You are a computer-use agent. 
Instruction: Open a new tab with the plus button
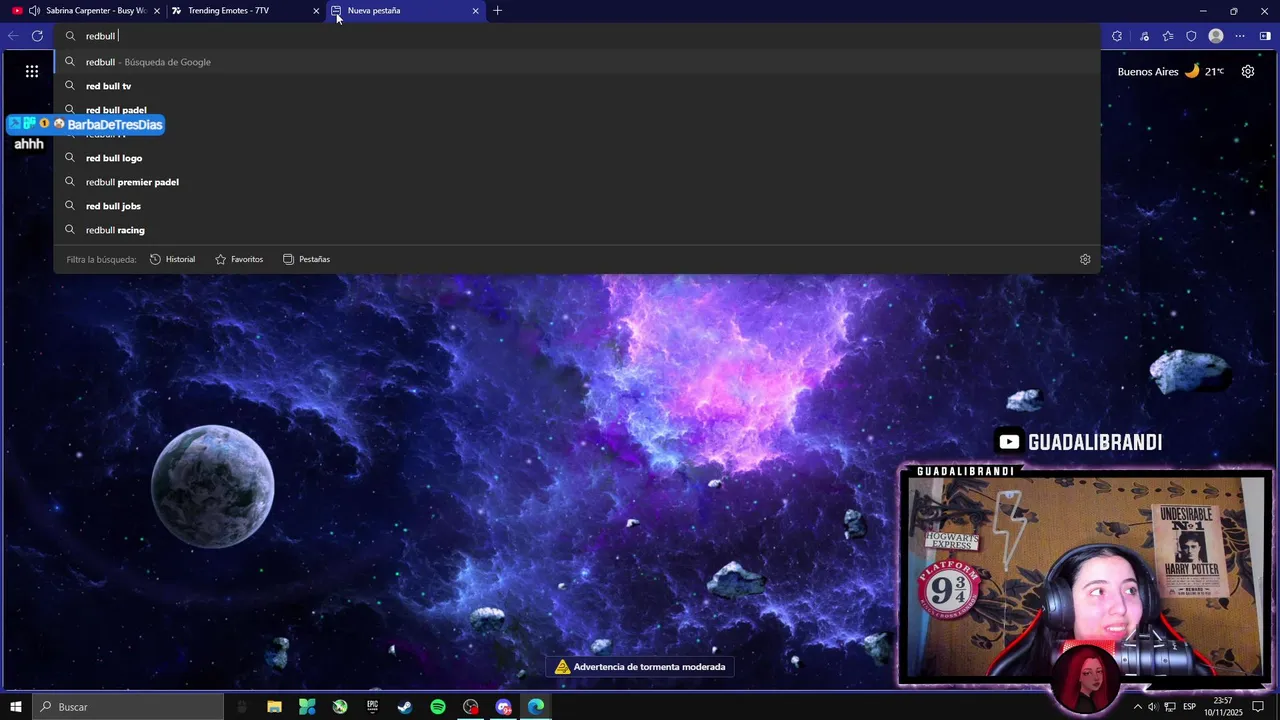(x=498, y=11)
